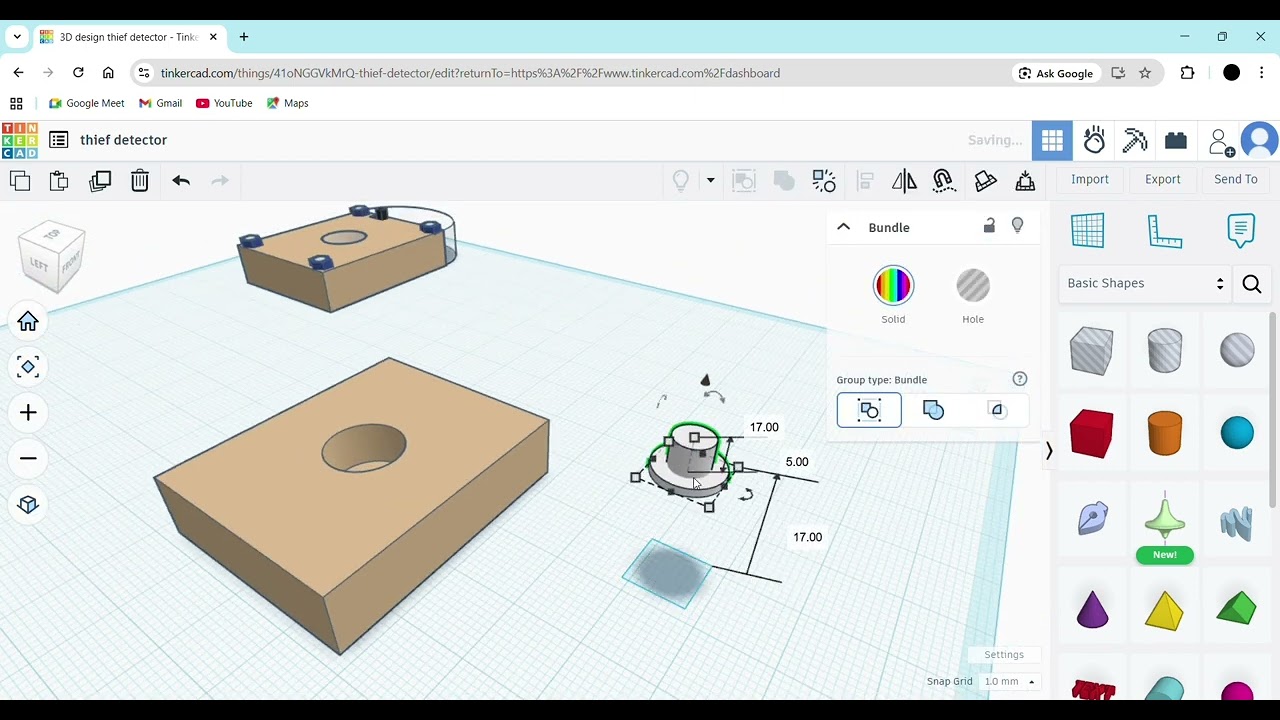Open the Basic Shapes library dropdown
The height and width of the screenshot is (720, 1280).
pos(1145,284)
